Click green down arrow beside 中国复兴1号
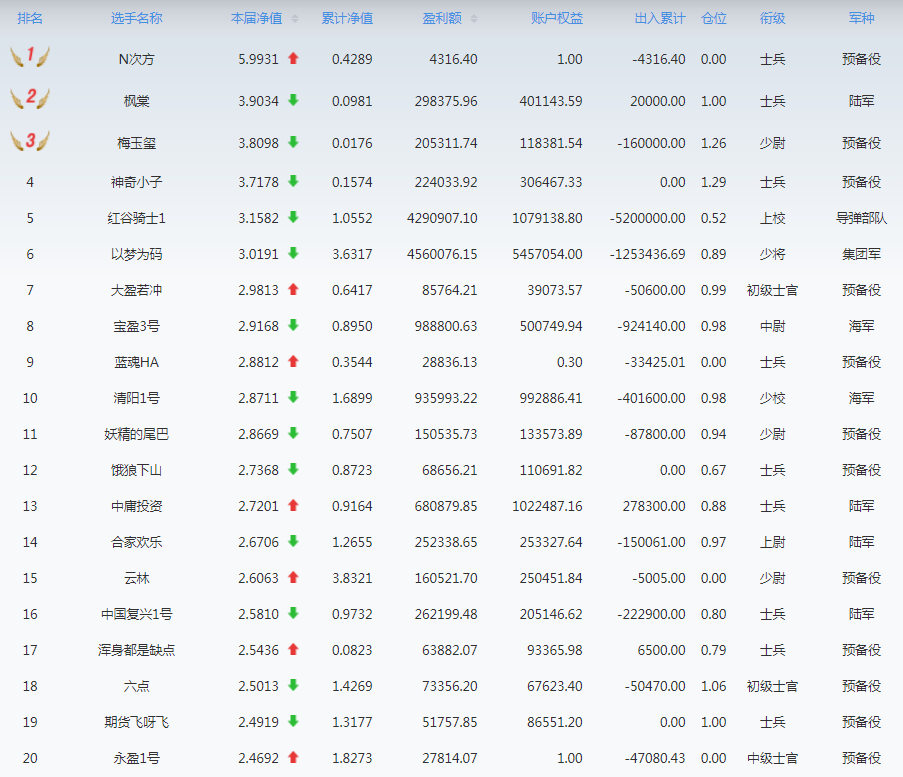 click(x=293, y=613)
